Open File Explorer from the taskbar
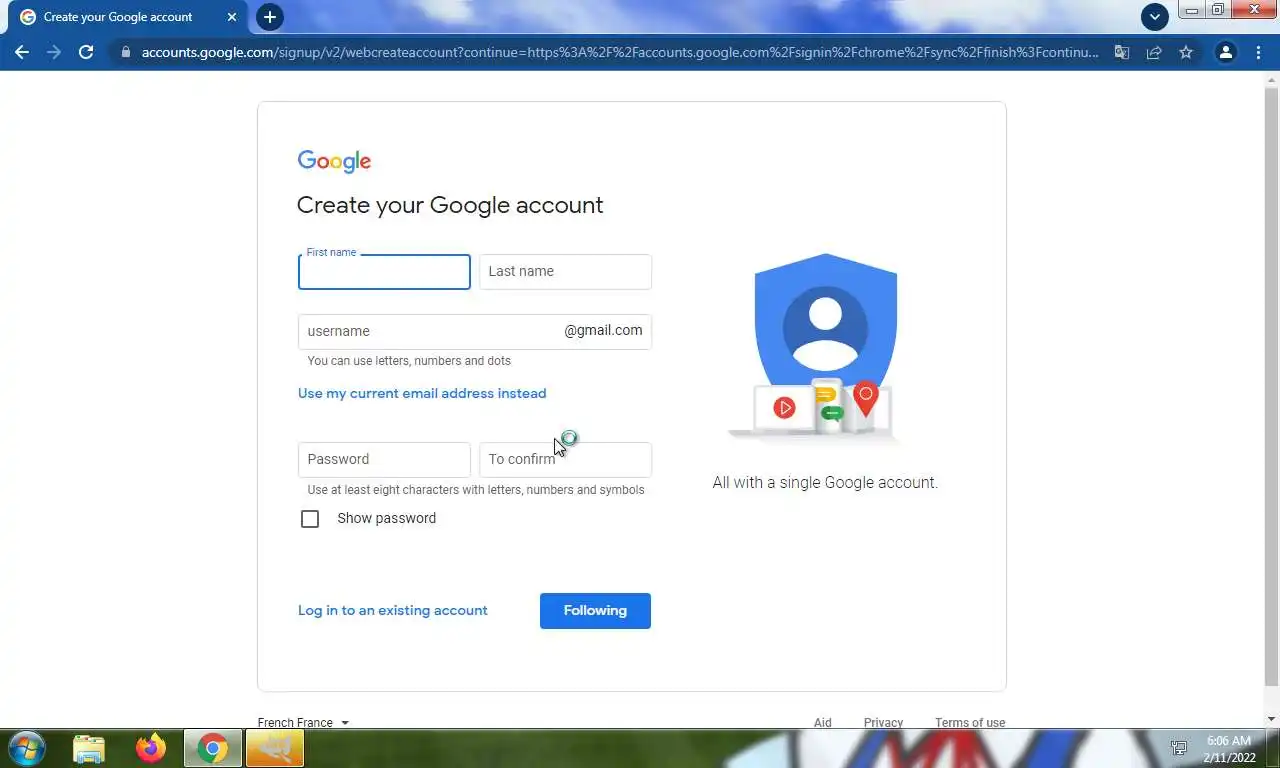This screenshot has height=768, width=1280. click(89, 748)
